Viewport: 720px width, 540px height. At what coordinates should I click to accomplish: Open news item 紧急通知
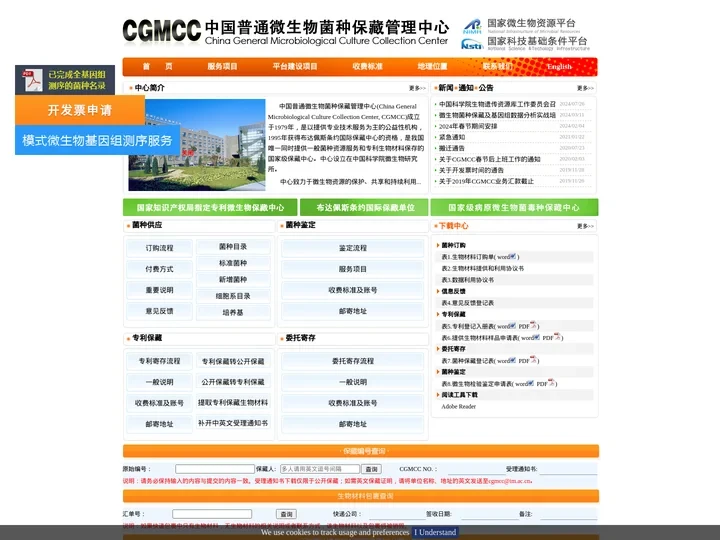coord(452,137)
